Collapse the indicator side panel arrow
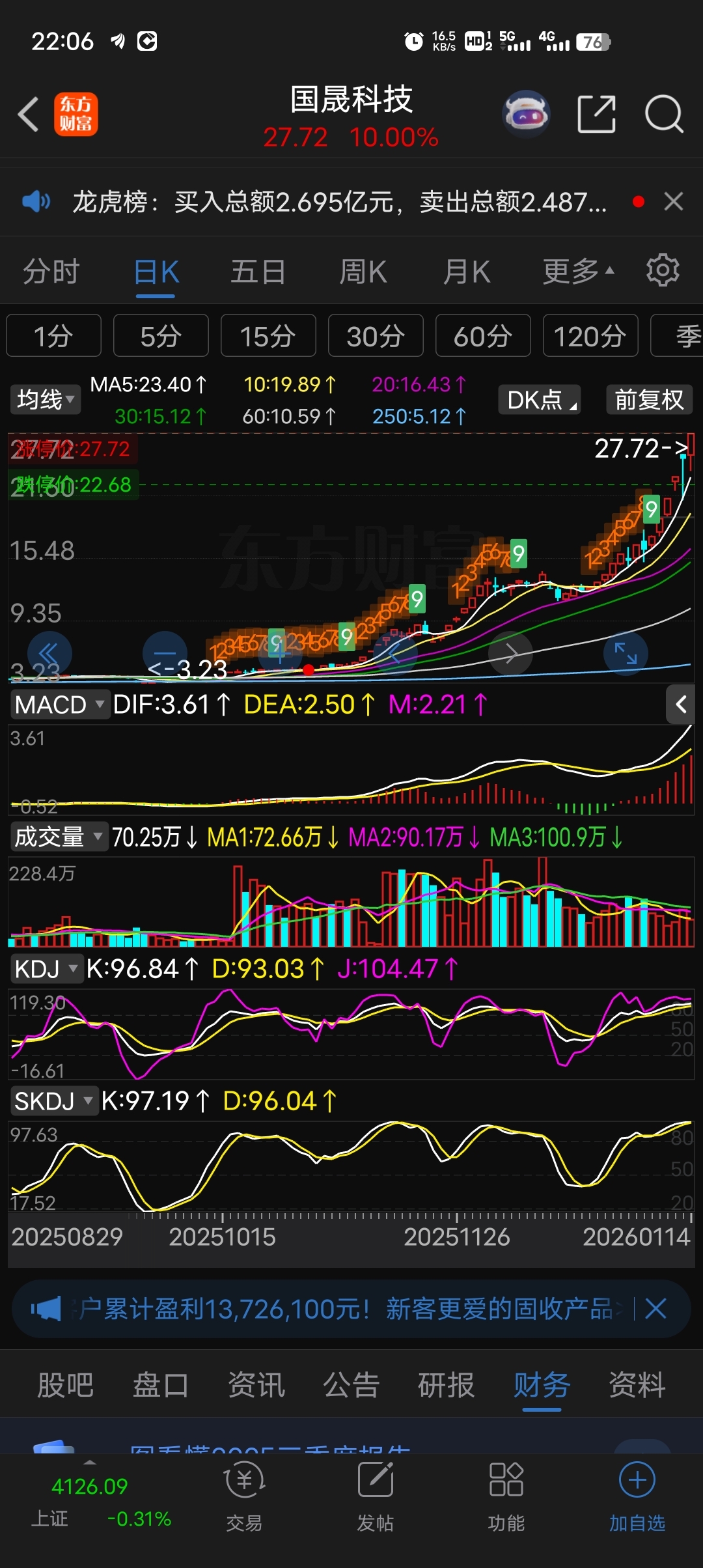This screenshot has width=703, height=1568. (681, 704)
